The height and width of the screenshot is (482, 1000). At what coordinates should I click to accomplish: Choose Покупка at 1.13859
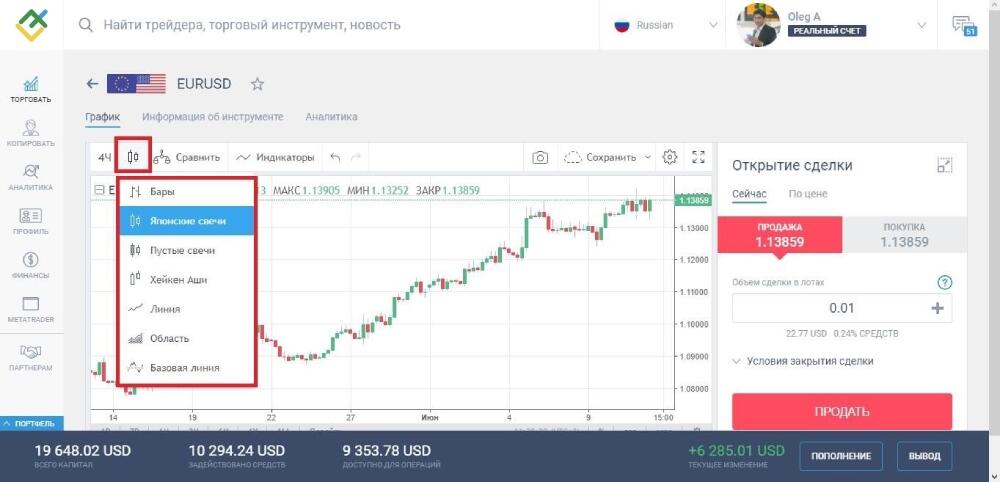904,235
